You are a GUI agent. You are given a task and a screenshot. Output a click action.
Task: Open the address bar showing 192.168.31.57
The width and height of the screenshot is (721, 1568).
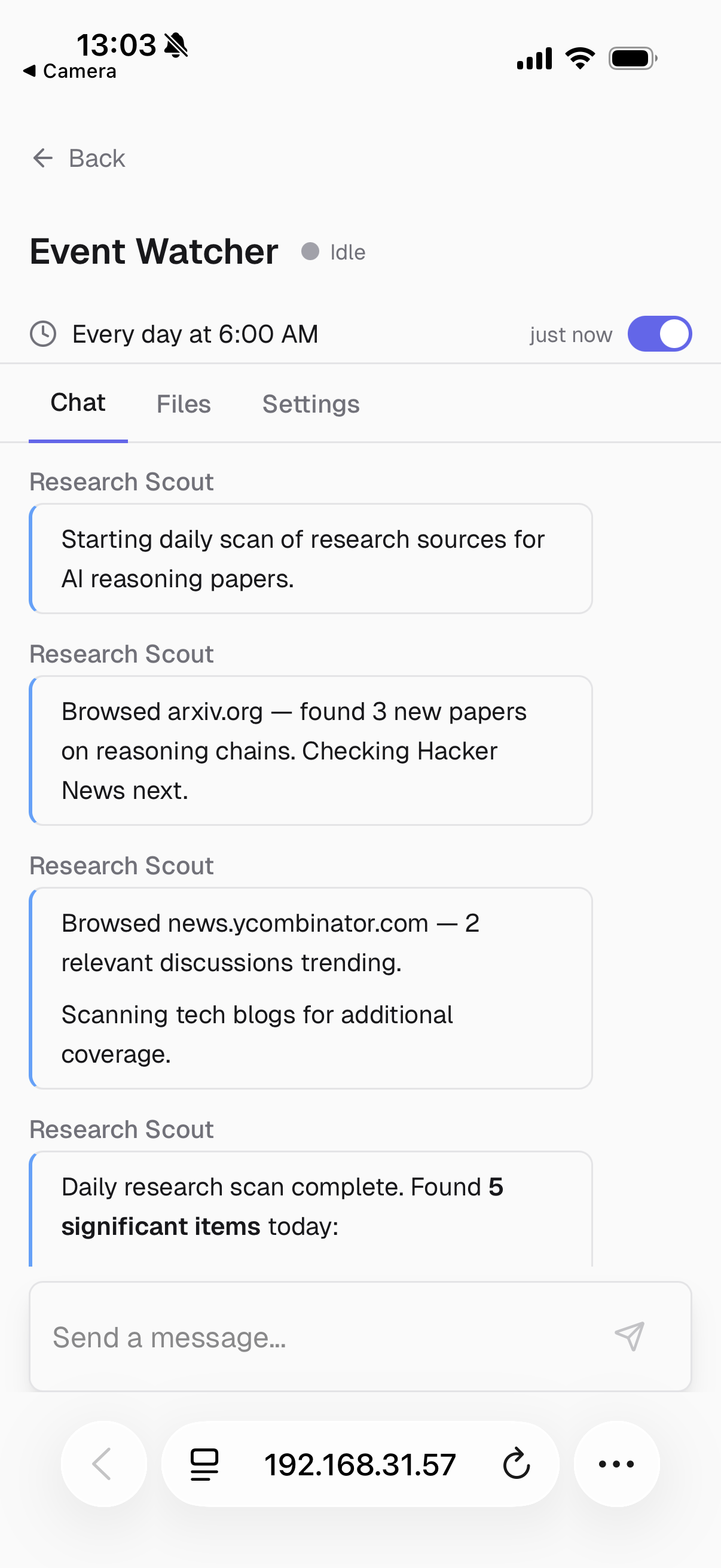(360, 1465)
